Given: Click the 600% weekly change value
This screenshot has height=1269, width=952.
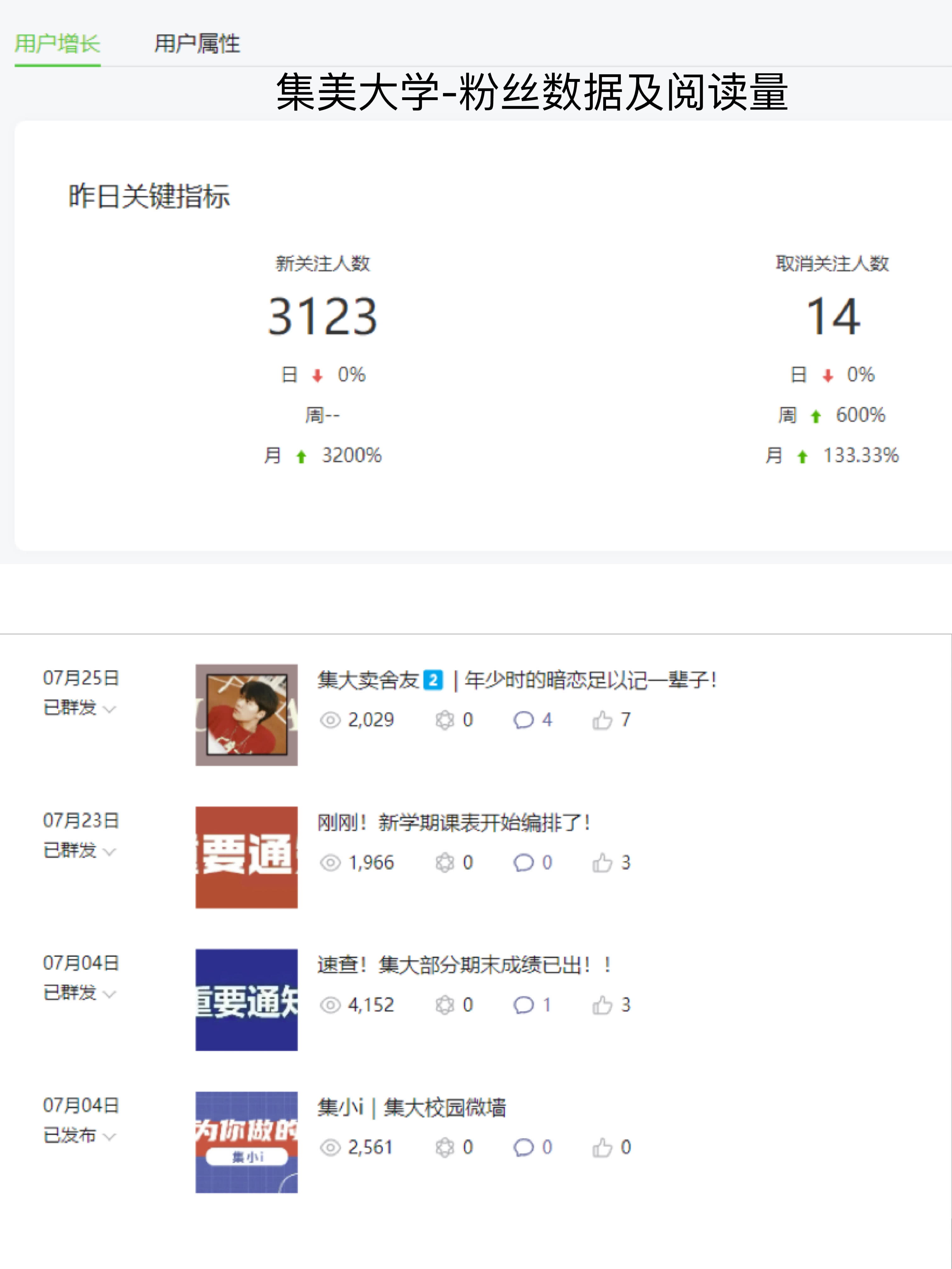Looking at the screenshot, I should (860, 415).
